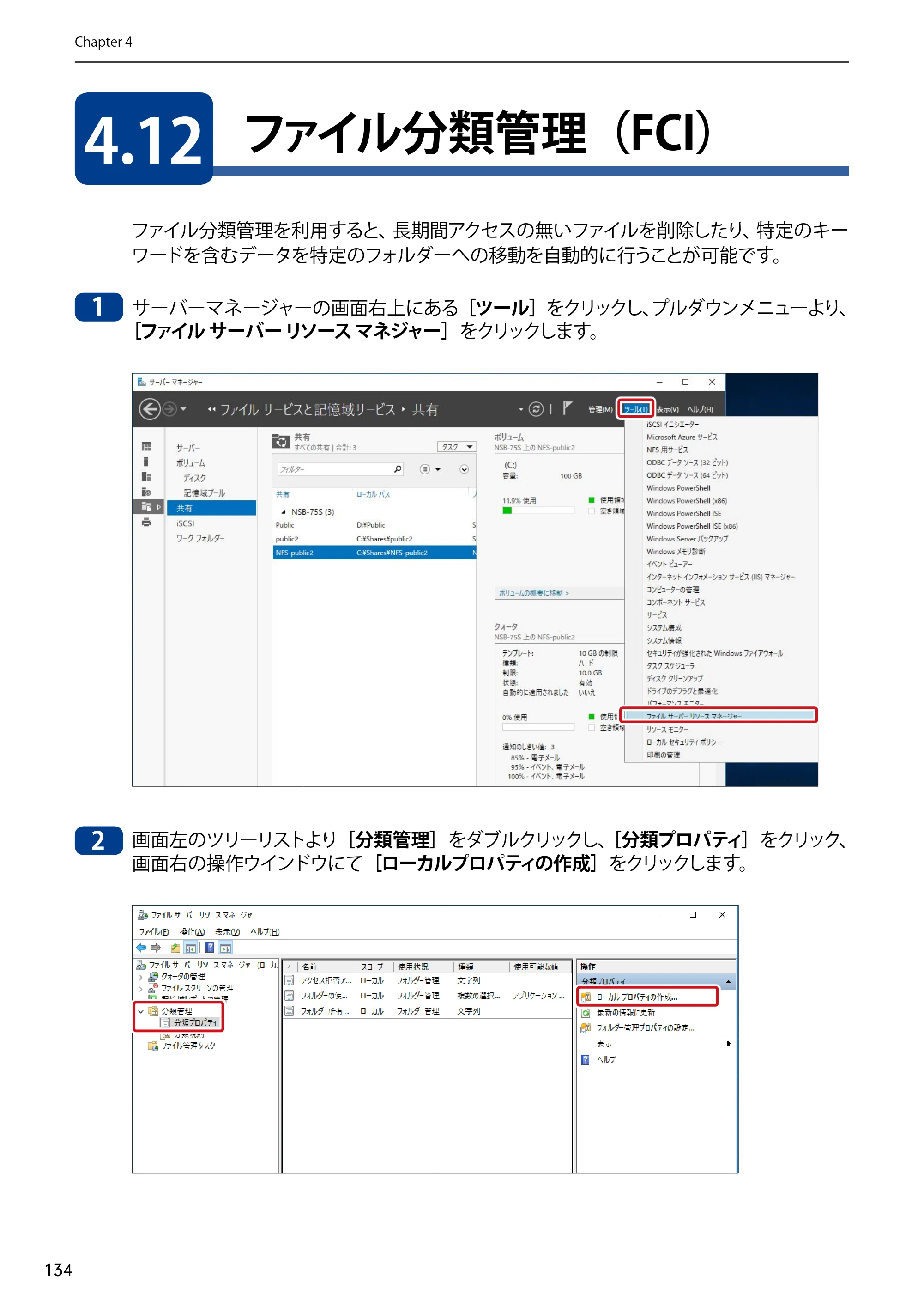Click the Server Manager refresh icon
Screen dimensions: 924x1307
[536, 409]
